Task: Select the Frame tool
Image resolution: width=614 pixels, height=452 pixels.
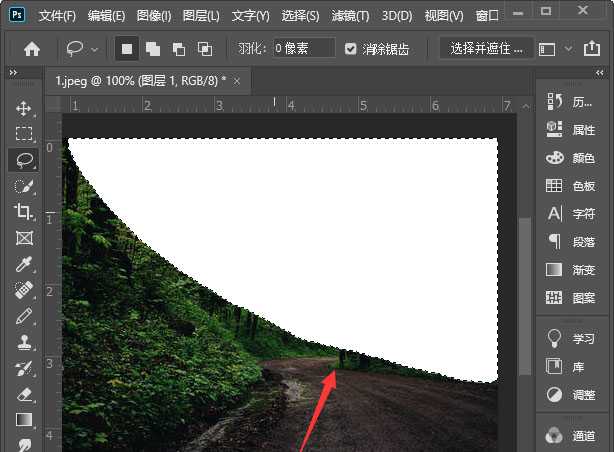Action: (x=24, y=238)
